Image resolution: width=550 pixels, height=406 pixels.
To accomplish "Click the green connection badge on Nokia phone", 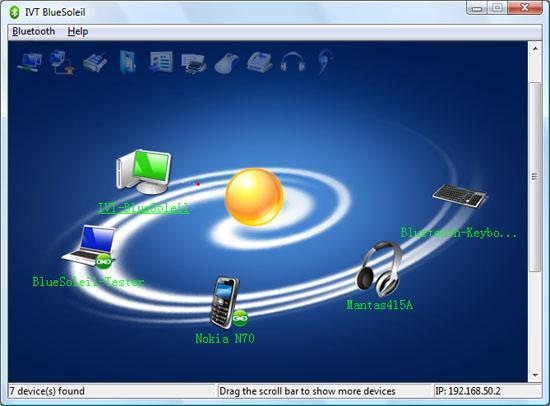I will [x=240, y=318].
